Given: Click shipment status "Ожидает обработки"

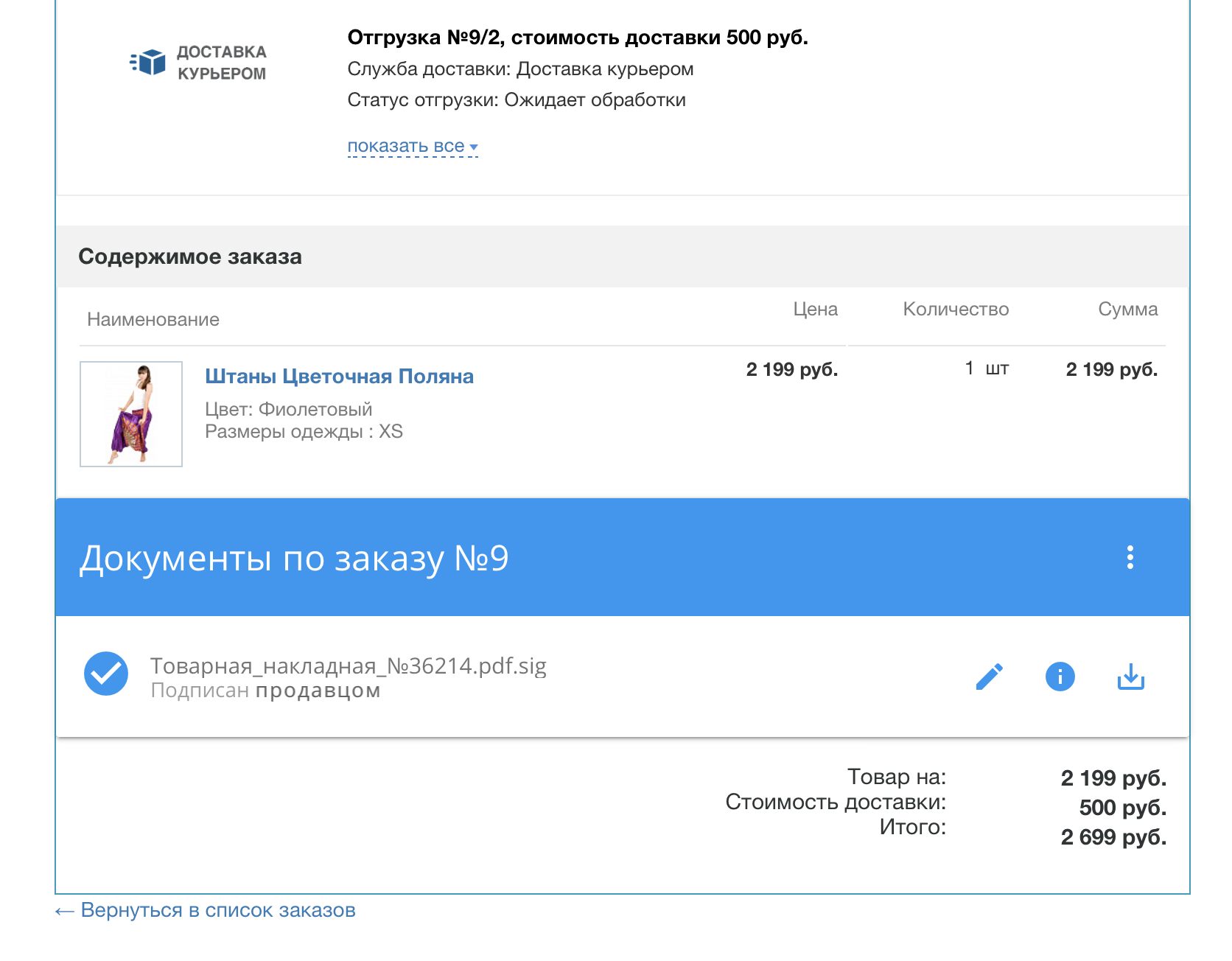Looking at the screenshot, I should [595, 99].
